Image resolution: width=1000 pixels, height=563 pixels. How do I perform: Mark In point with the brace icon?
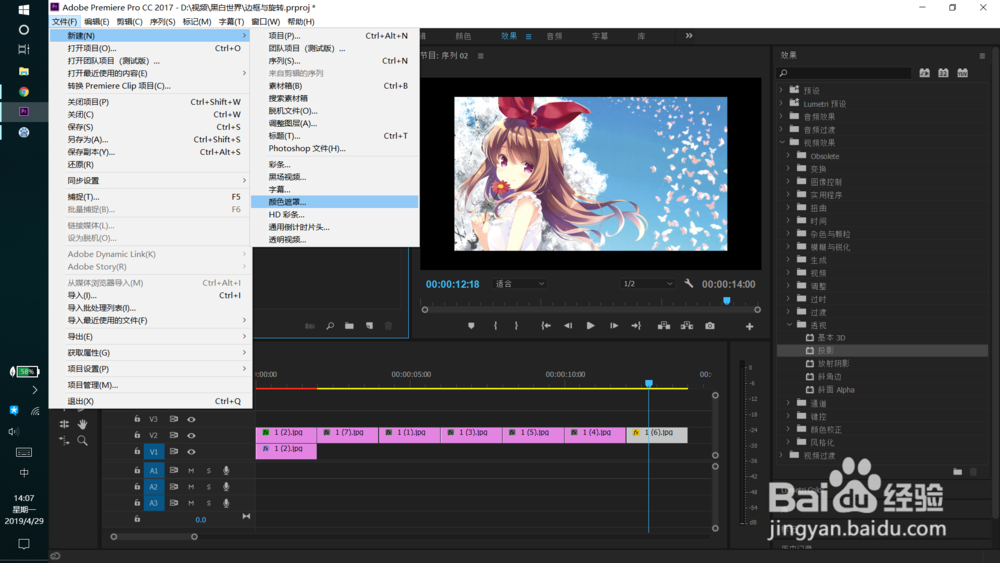point(496,326)
